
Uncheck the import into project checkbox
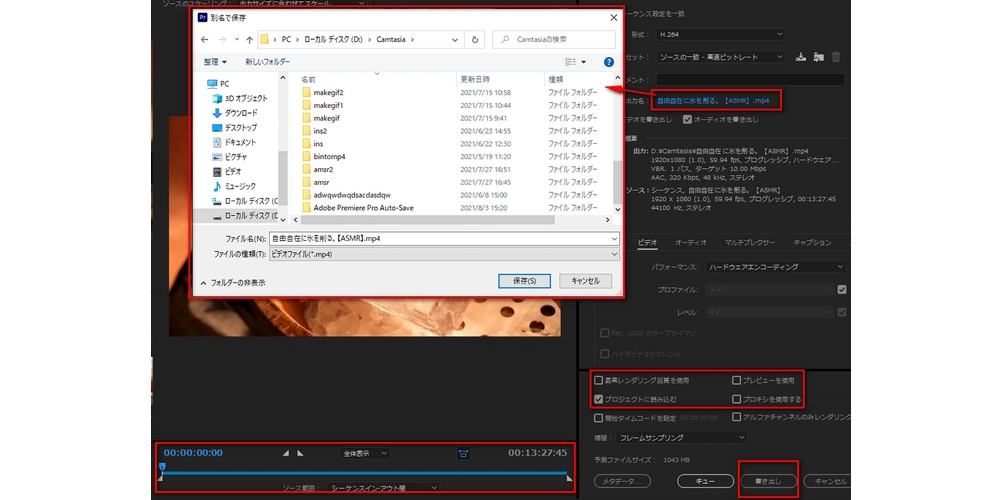(599, 398)
